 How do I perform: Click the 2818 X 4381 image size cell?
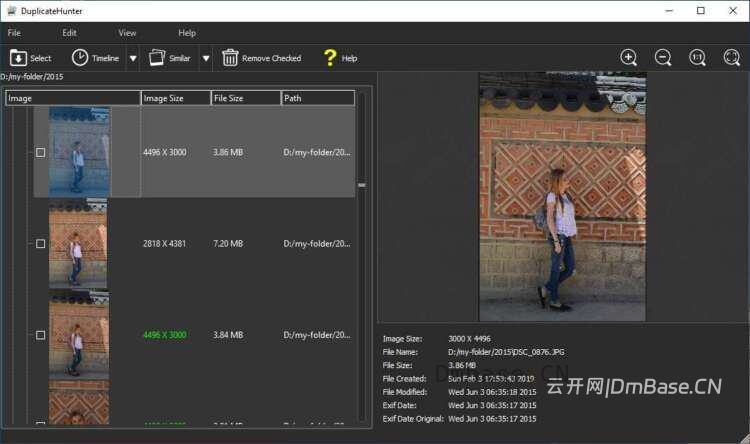[x=164, y=244]
